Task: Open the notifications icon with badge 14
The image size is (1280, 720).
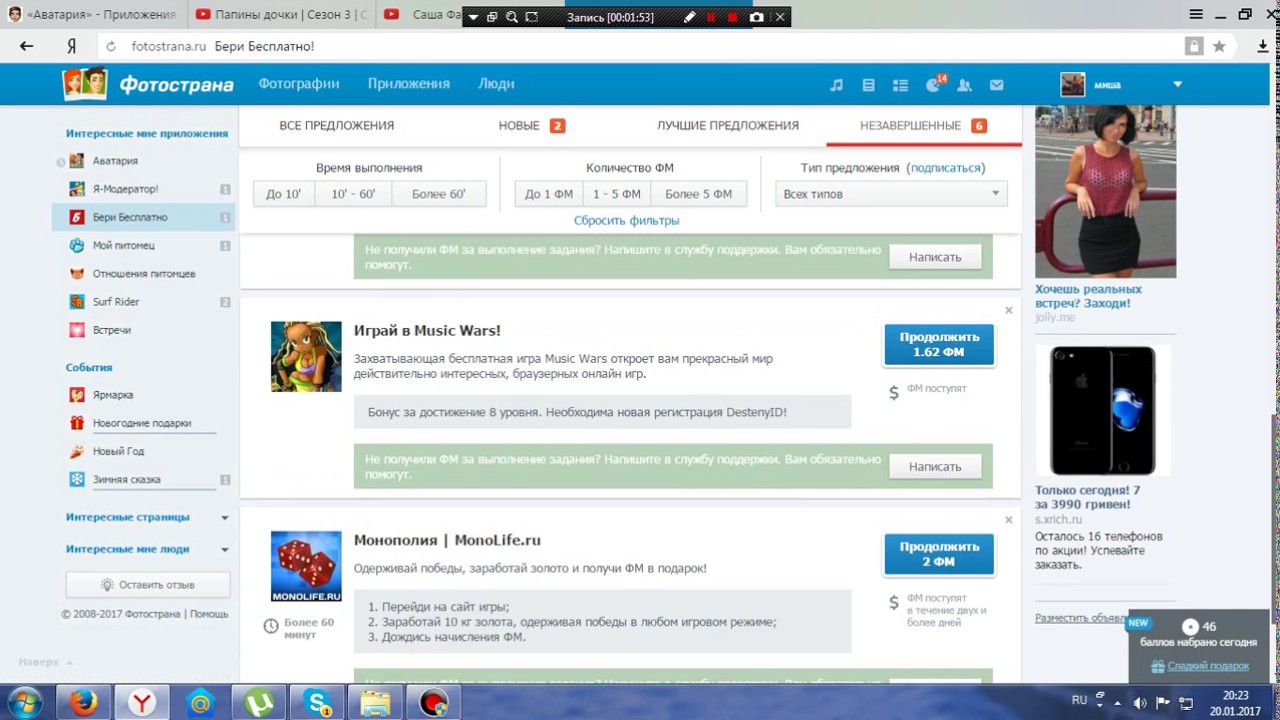Action: coord(934,84)
